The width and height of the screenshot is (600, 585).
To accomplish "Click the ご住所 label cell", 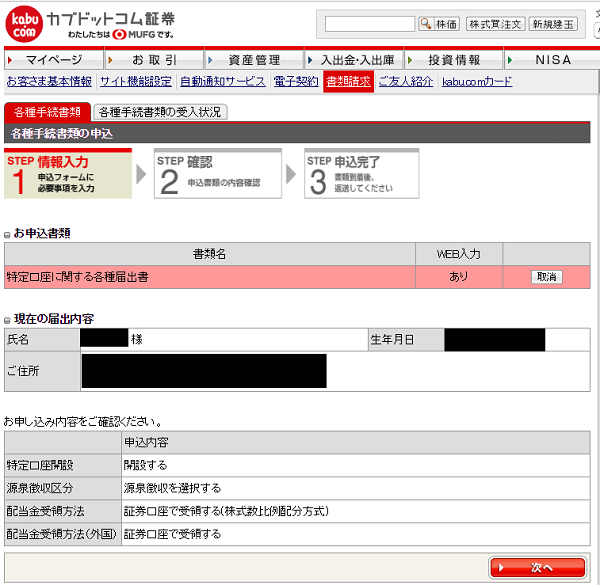I will pyautogui.click(x=42, y=371).
